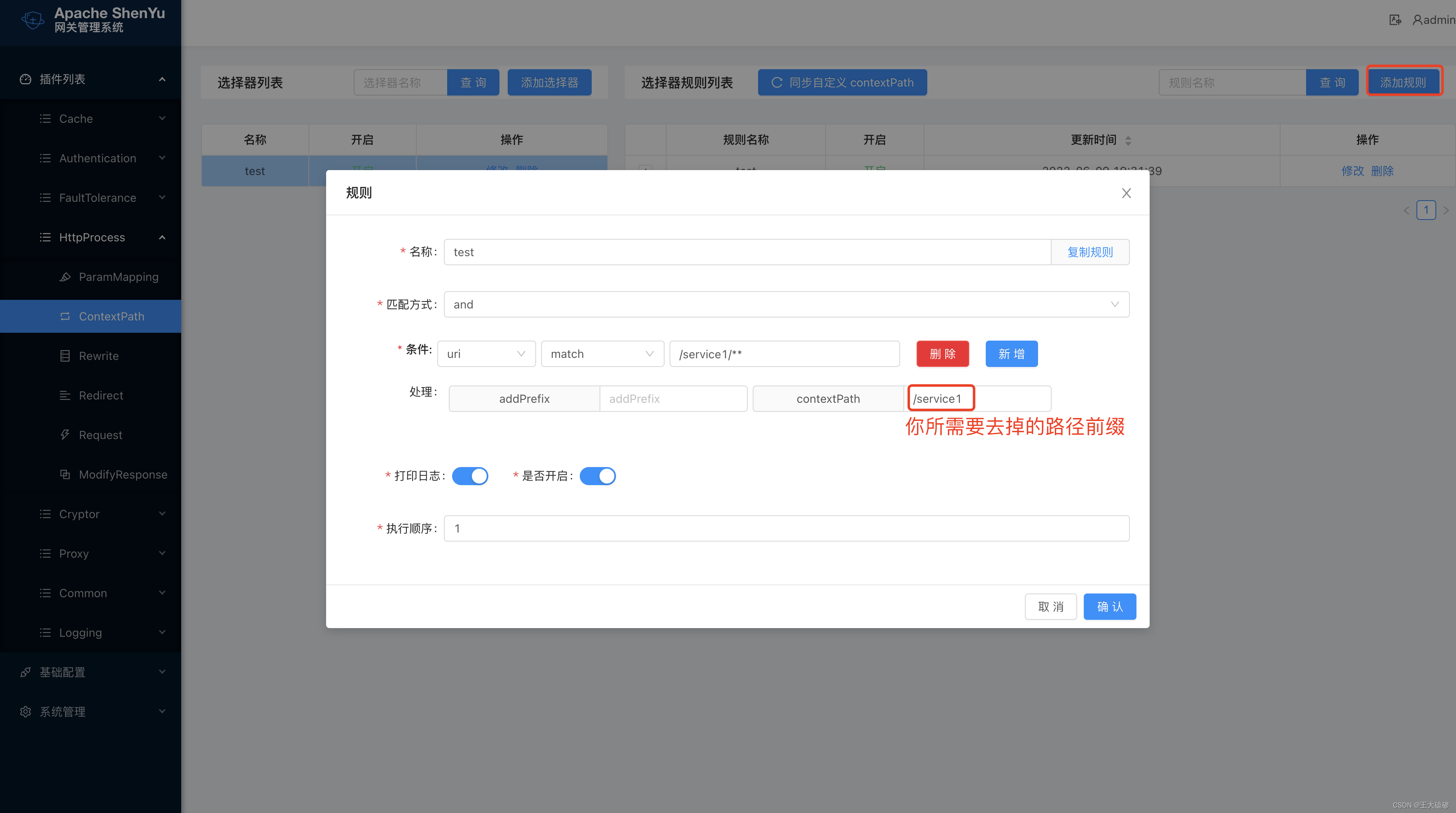The height and width of the screenshot is (813, 1456).
Task: Open the admin user icon menu
Action: (1418, 20)
